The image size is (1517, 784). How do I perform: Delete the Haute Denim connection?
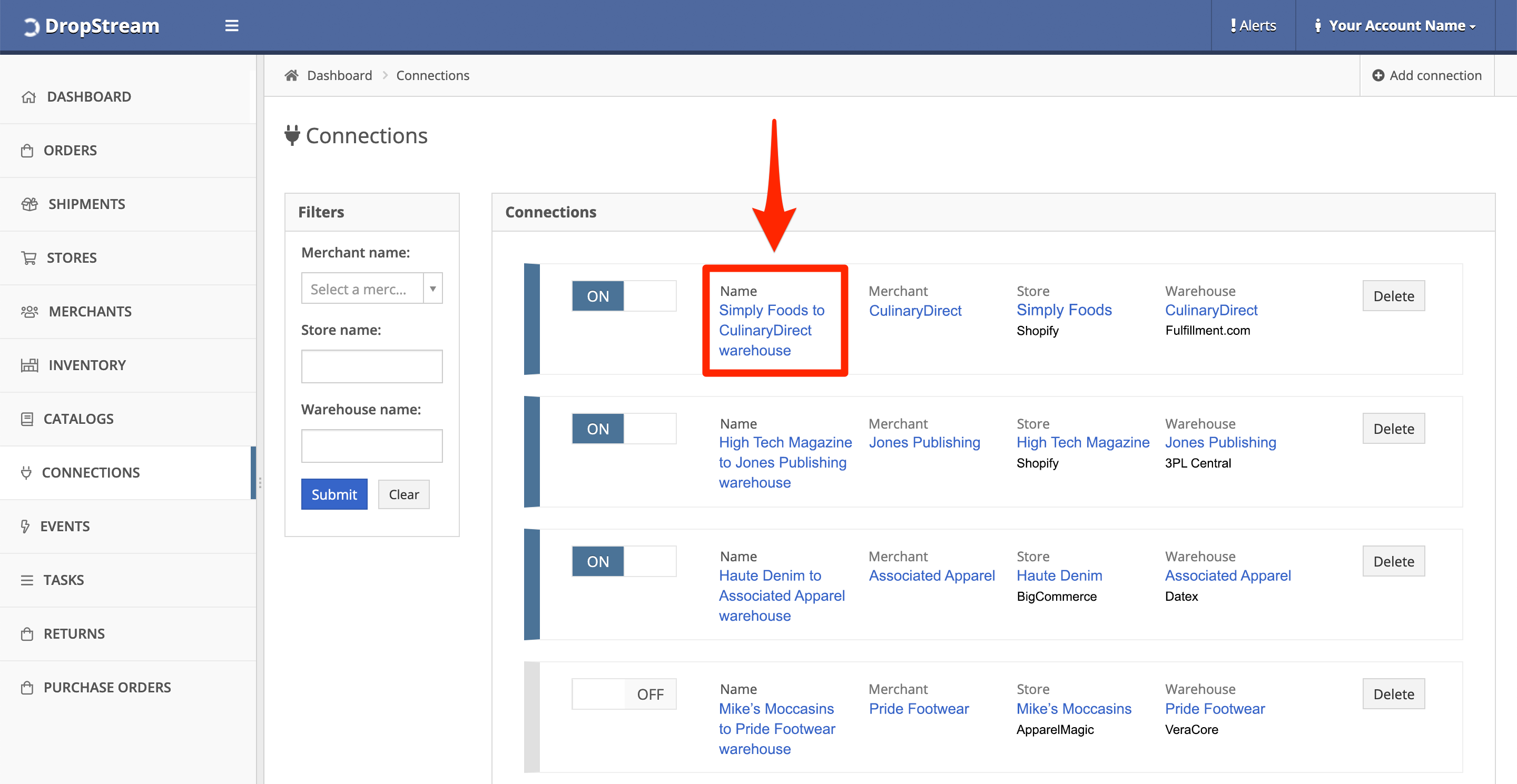tap(1393, 561)
